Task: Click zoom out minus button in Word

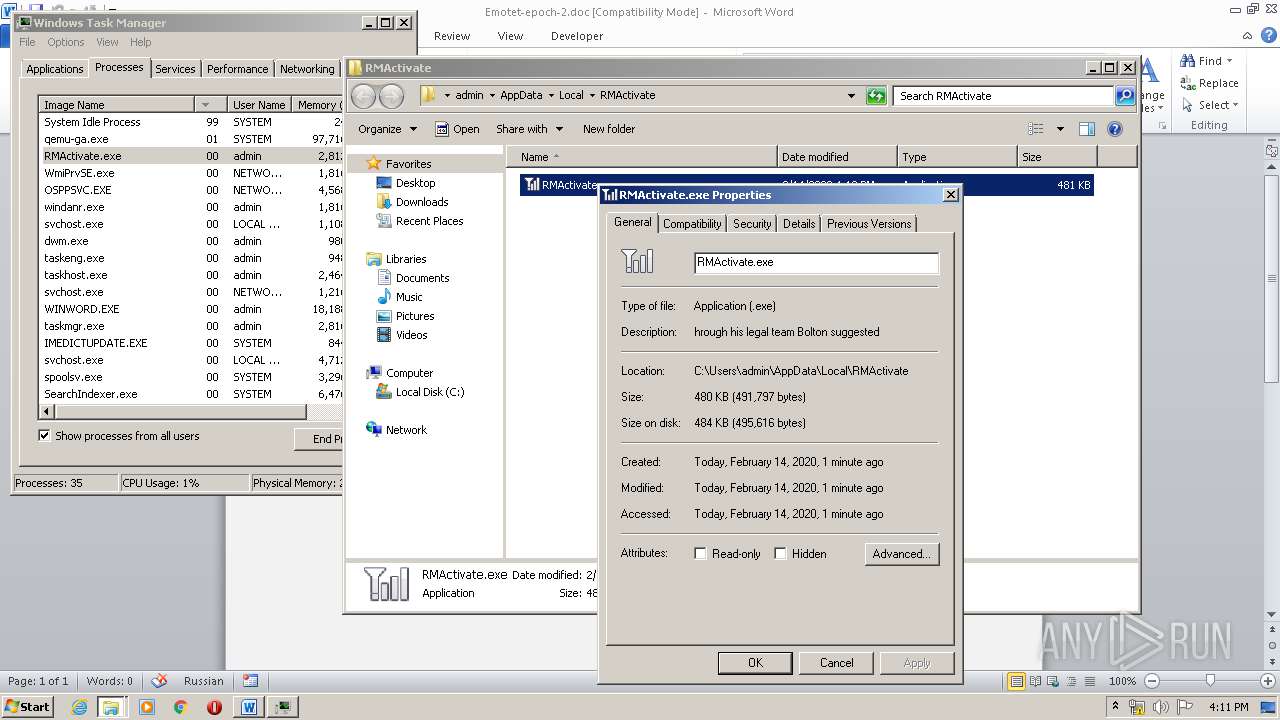Action: click(x=1151, y=681)
